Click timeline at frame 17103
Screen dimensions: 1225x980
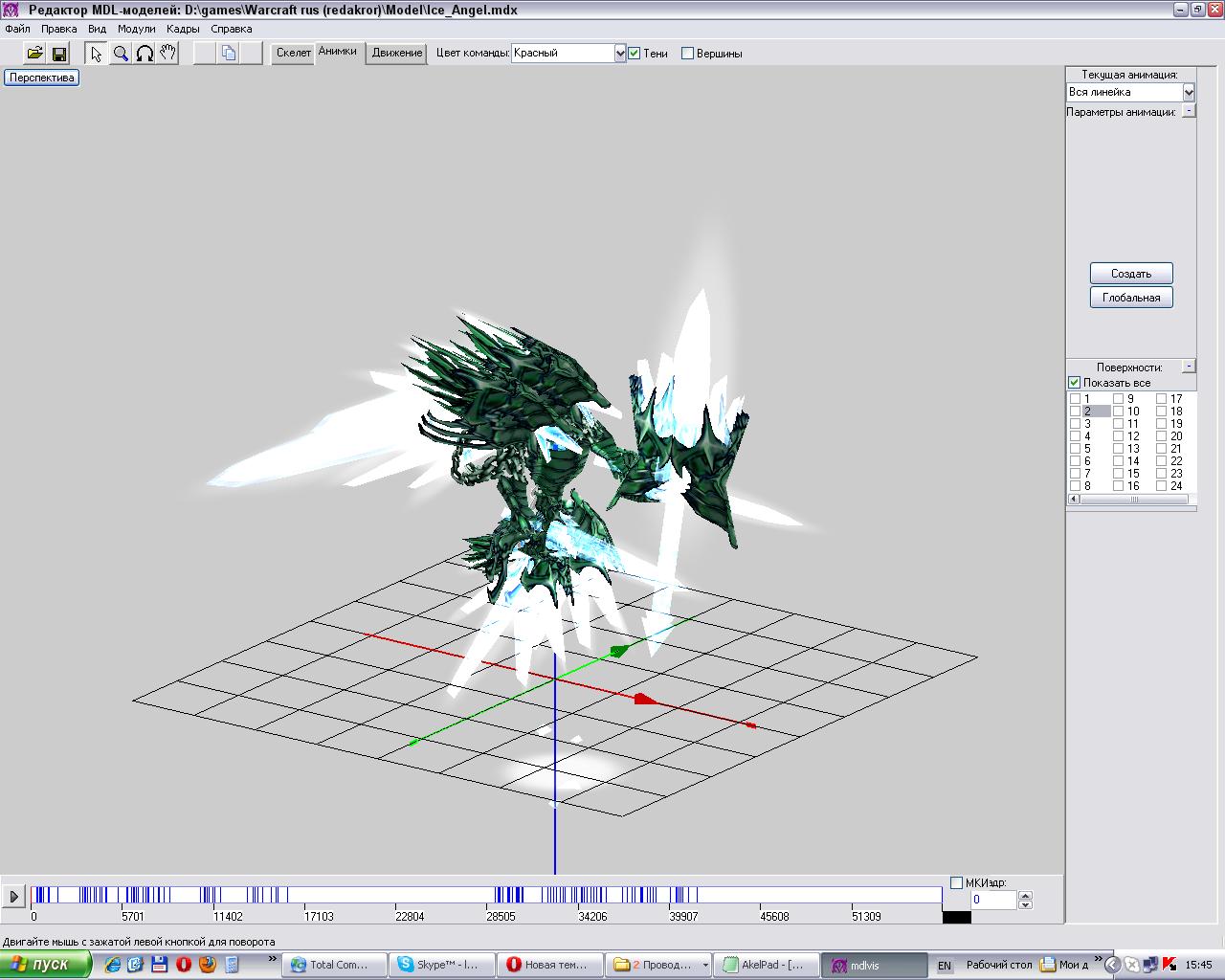[x=305, y=897]
